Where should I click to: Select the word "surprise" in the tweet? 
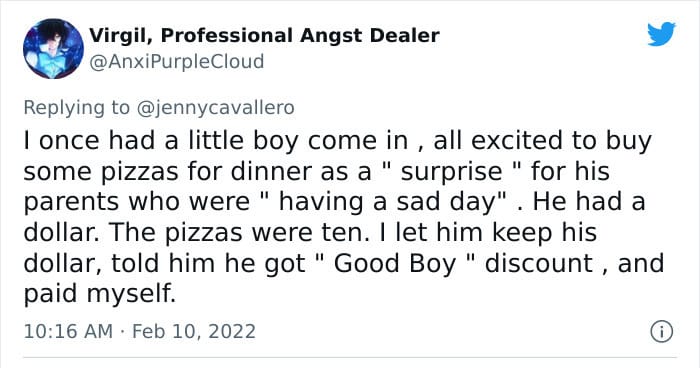pos(451,171)
